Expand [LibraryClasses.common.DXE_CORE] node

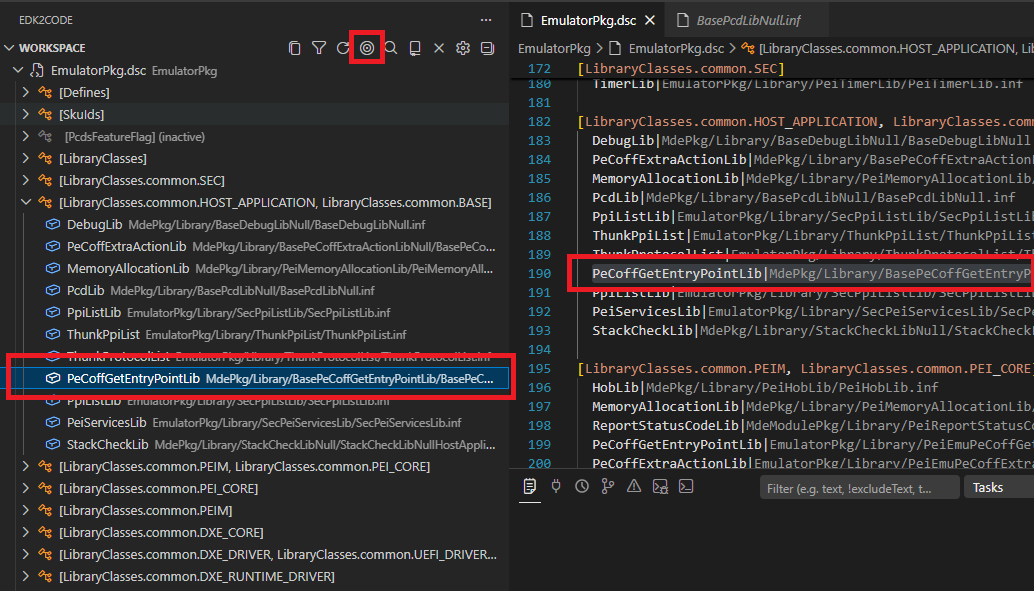tap(26, 532)
